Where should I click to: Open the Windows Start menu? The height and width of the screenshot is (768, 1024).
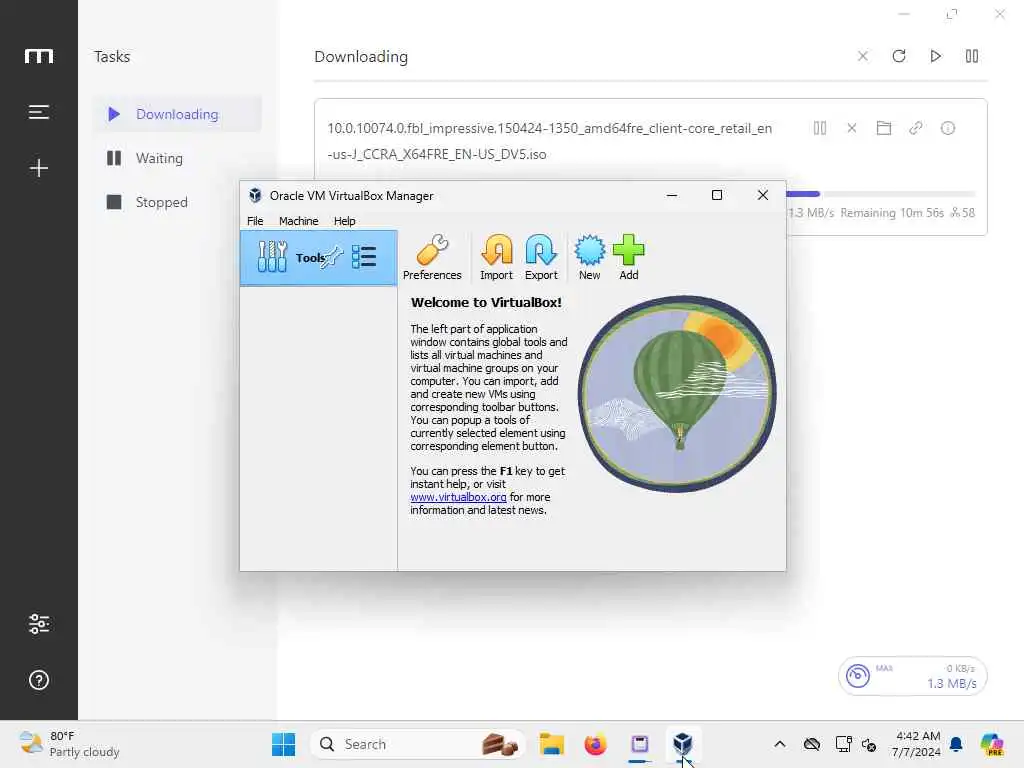click(283, 744)
